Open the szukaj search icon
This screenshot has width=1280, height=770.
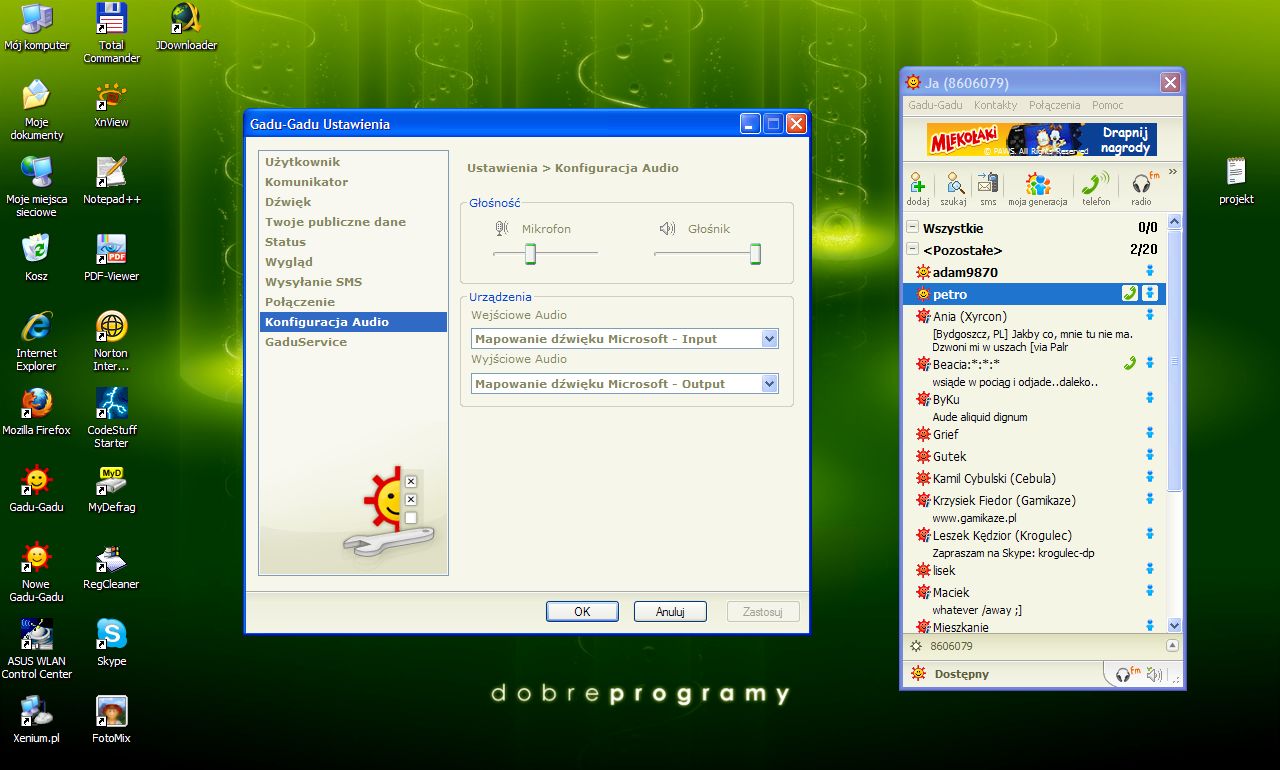point(955,188)
